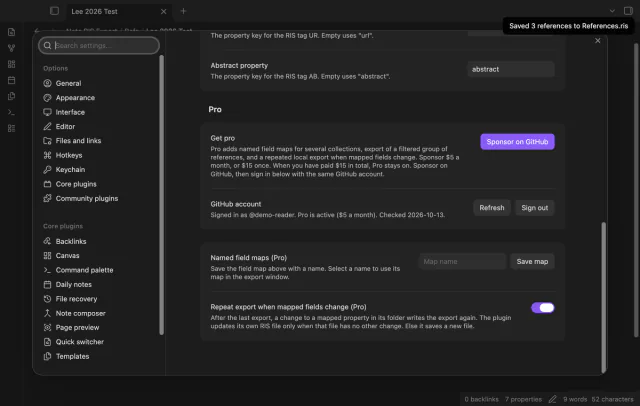
Task: Click the Refresh button
Action: pos(491,208)
